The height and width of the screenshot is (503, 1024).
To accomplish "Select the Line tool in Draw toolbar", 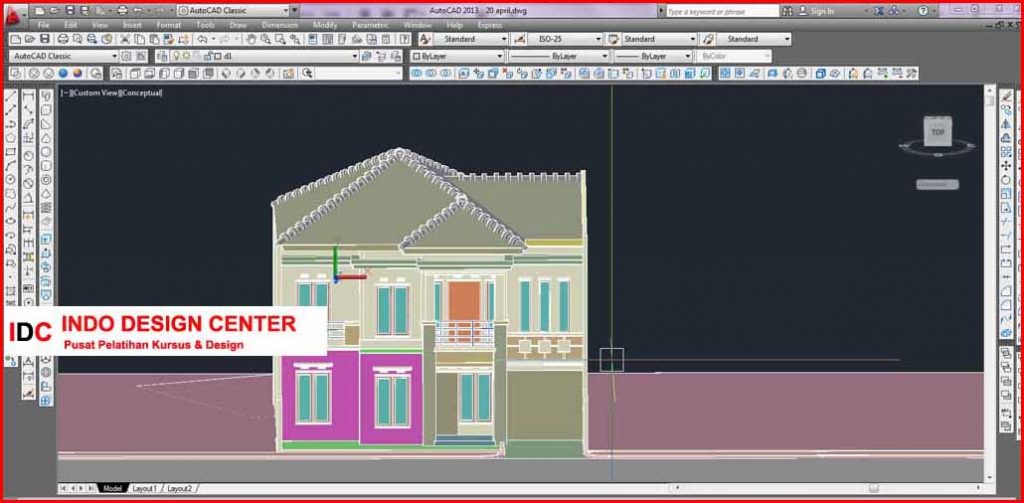I will (x=10, y=97).
